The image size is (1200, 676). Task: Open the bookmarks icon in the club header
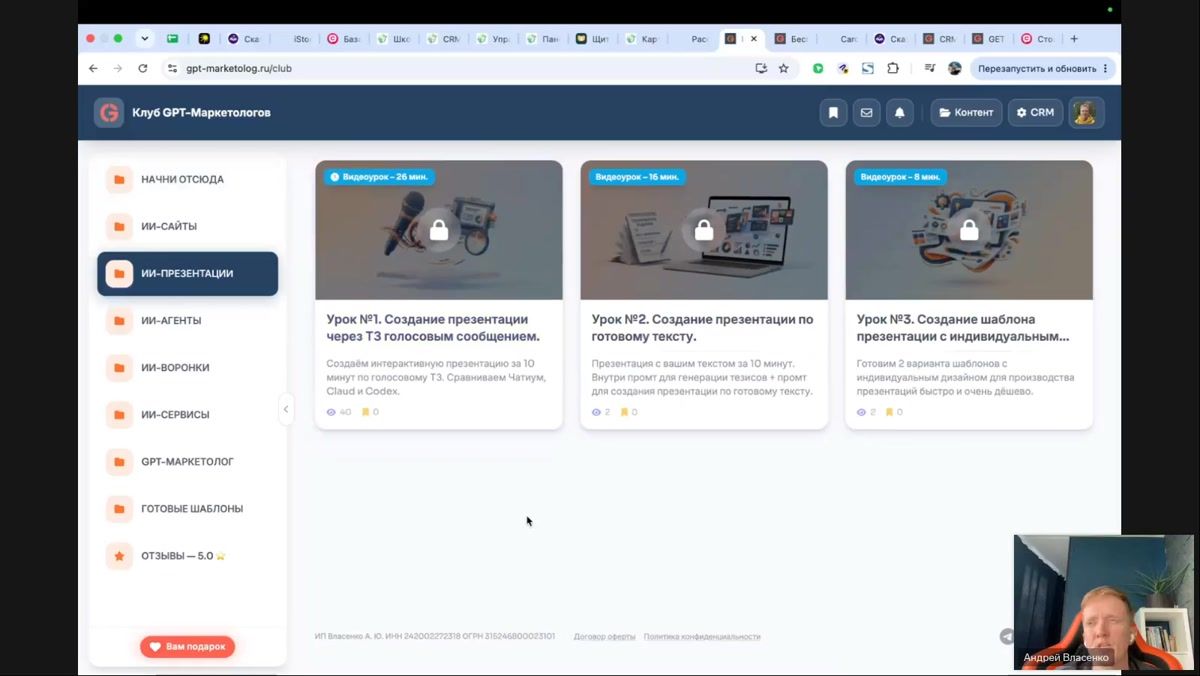point(833,113)
